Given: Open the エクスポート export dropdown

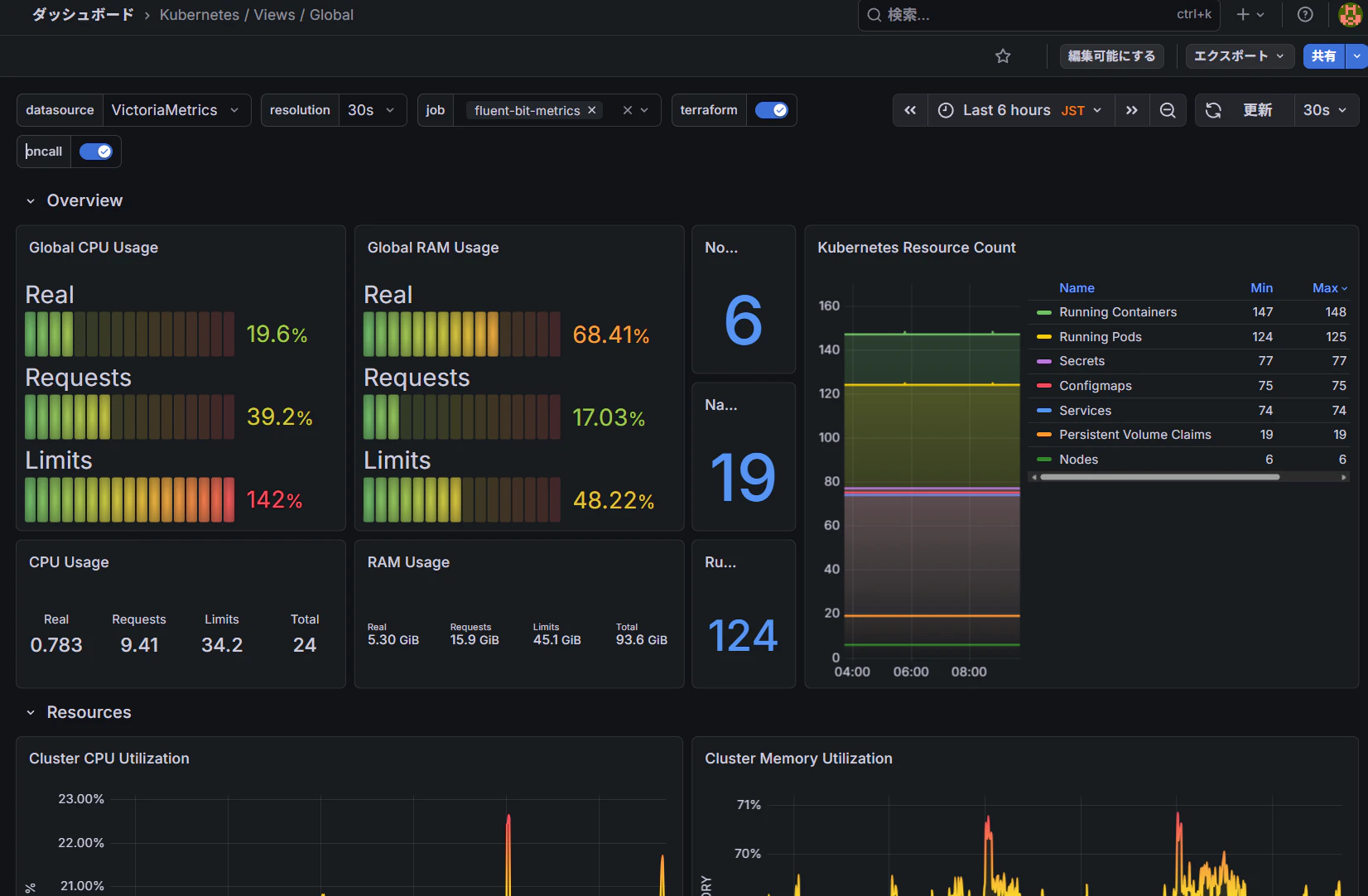Looking at the screenshot, I should coord(1239,56).
